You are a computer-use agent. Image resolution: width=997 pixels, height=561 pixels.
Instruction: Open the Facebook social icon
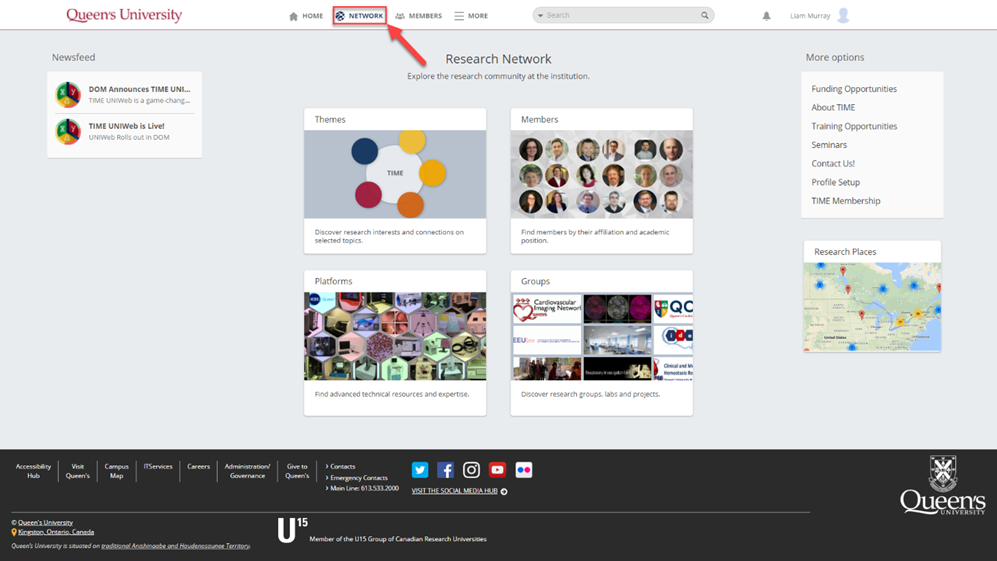click(x=446, y=470)
